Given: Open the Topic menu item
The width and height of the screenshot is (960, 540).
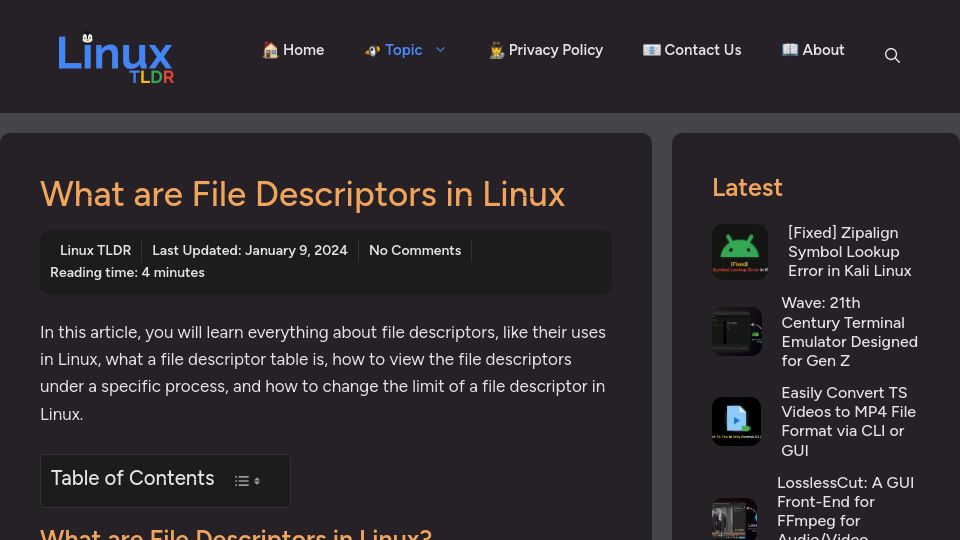Looking at the screenshot, I should [x=394, y=50].
